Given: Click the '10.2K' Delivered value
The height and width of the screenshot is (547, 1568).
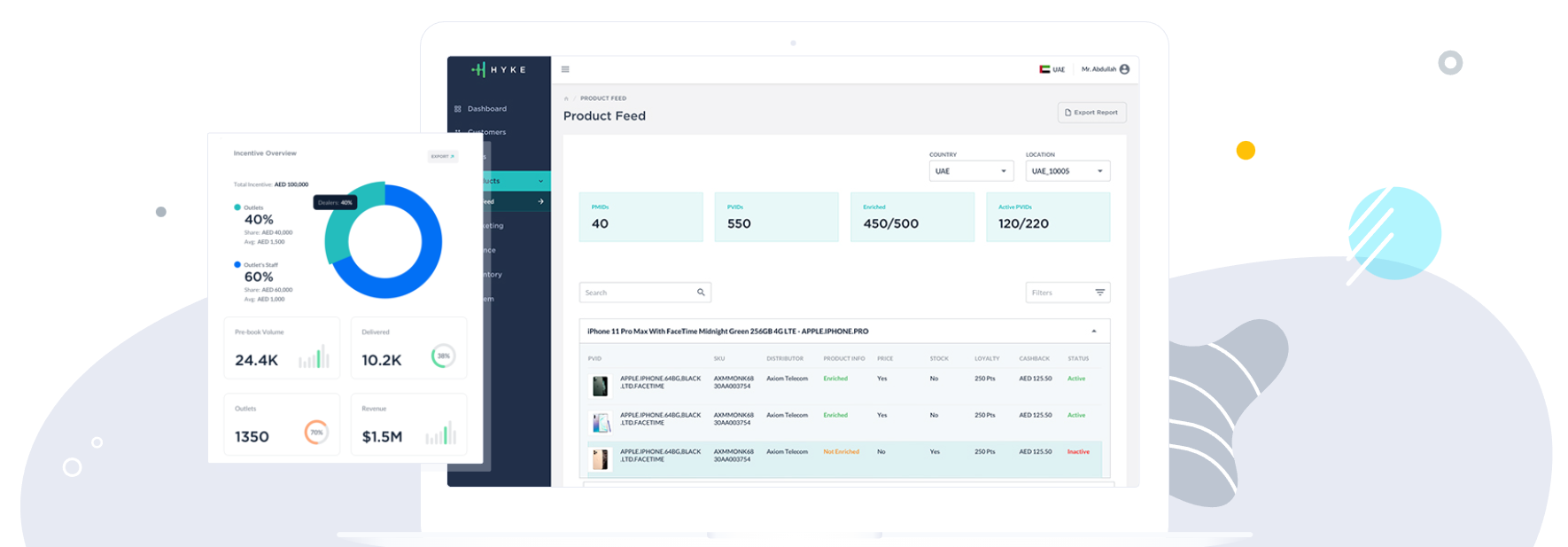Looking at the screenshot, I should [x=382, y=360].
